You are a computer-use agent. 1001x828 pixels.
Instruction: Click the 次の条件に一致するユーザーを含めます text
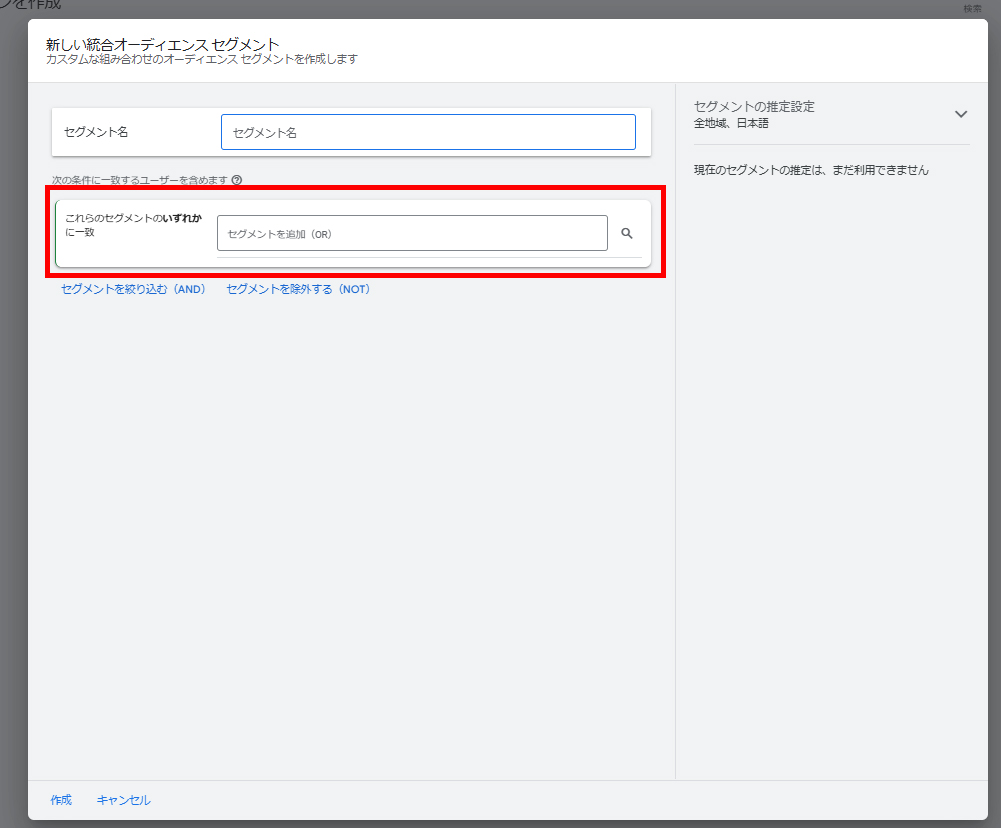[x=140, y=181]
